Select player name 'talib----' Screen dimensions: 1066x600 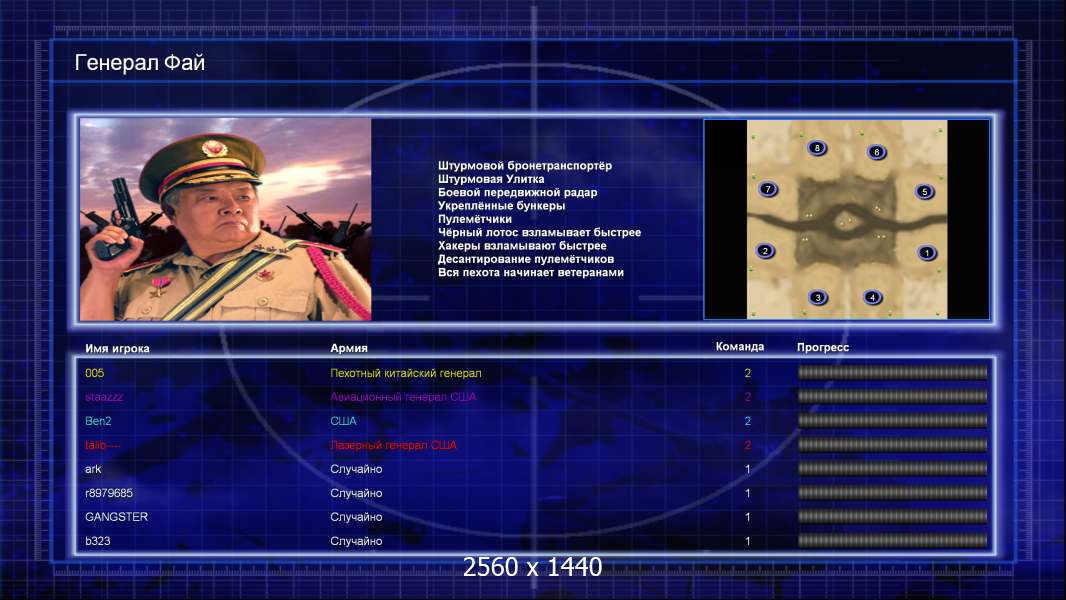click(102, 445)
